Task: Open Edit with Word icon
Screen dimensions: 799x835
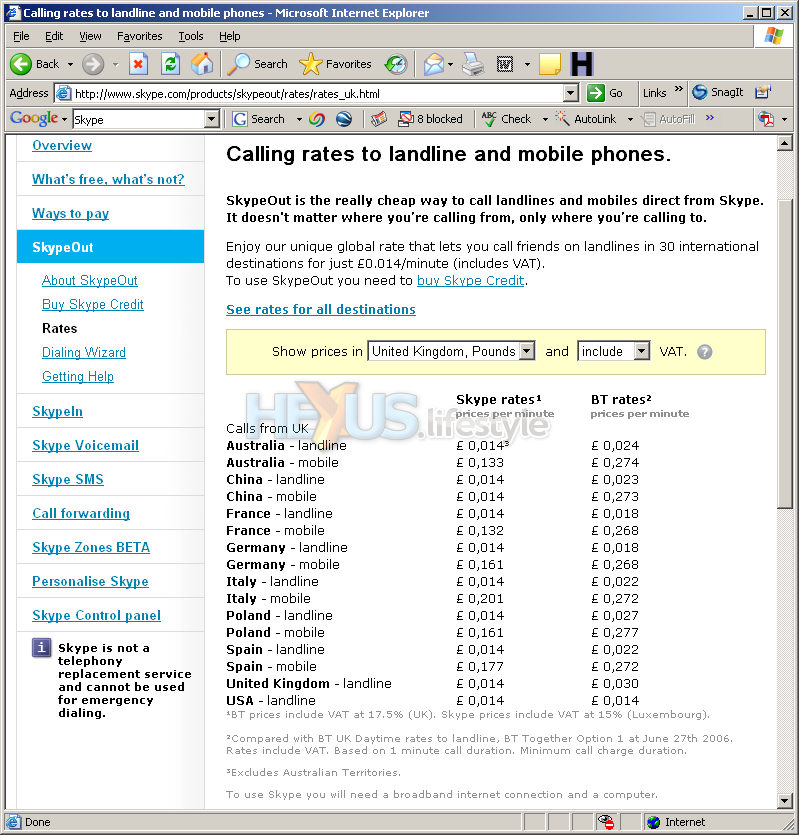Action: 504,64
